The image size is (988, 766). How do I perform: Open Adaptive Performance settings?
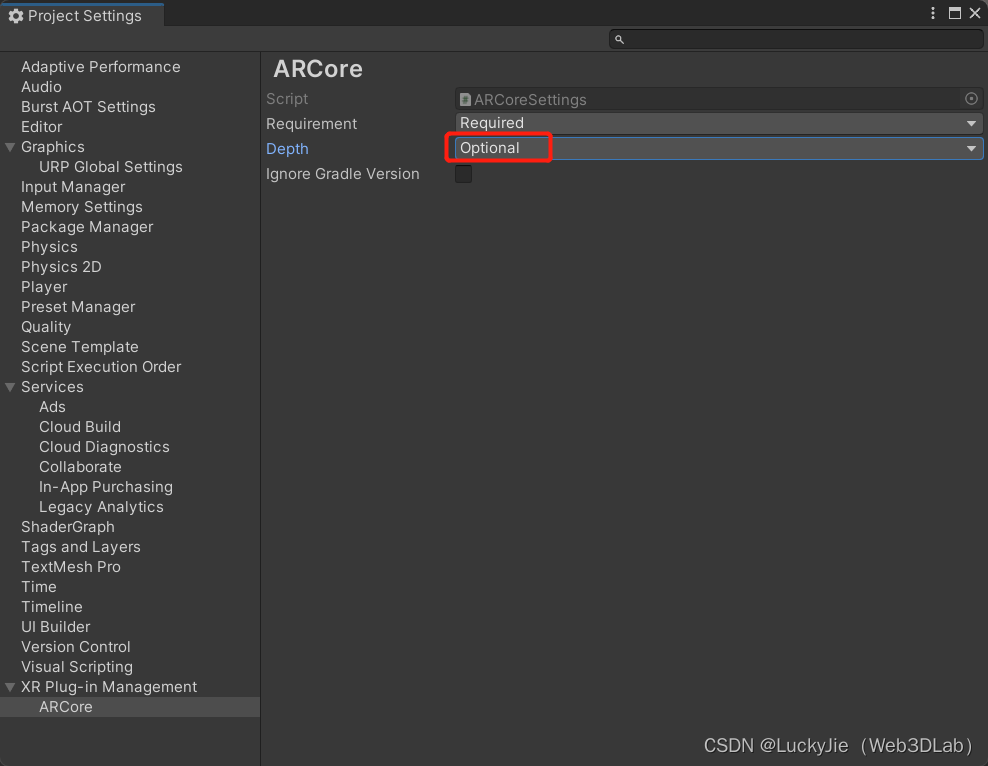tap(101, 67)
